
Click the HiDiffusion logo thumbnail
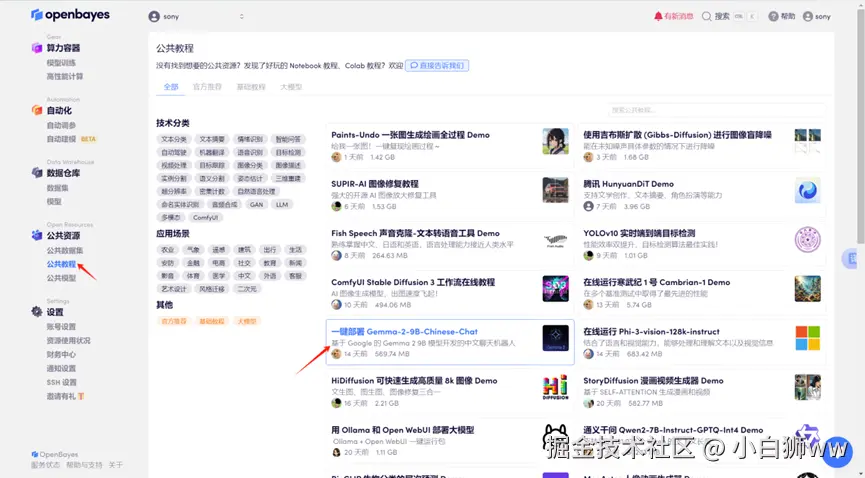(x=556, y=387)
